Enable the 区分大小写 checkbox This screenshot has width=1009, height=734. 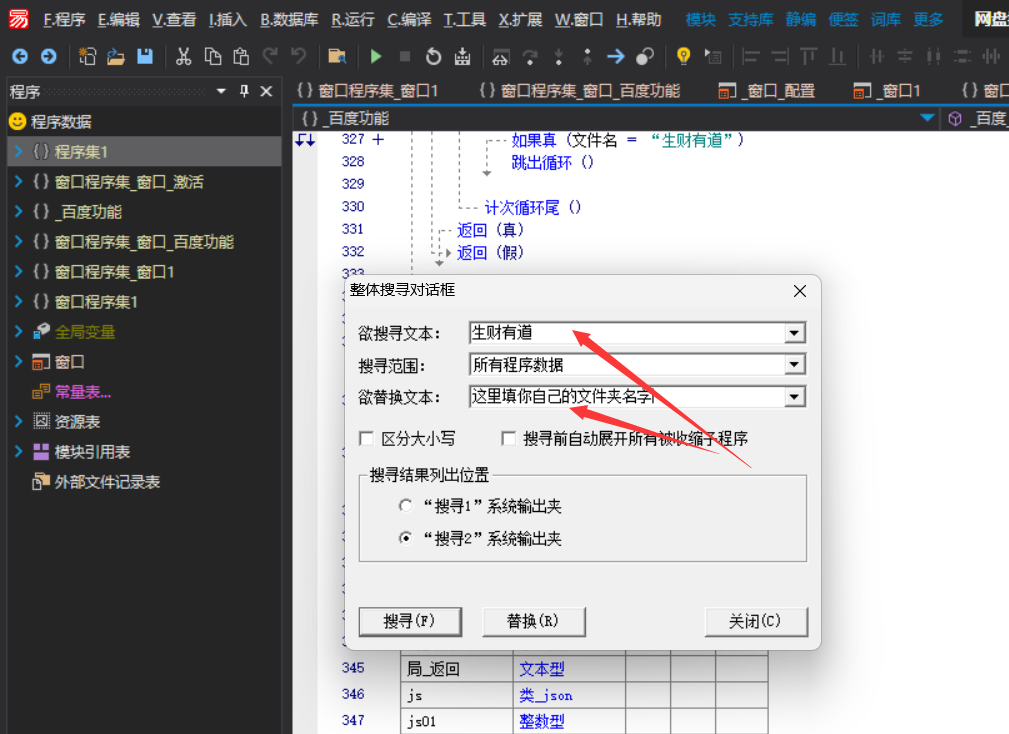coord(367,438)
